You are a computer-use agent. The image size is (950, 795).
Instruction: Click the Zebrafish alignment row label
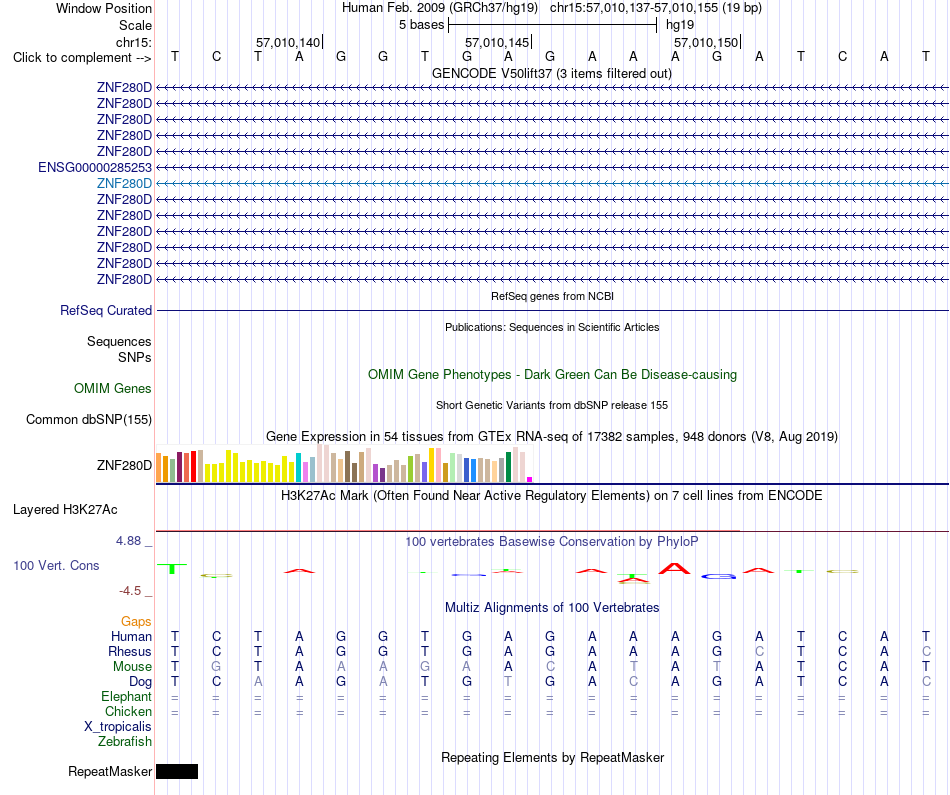(x=125, y=741)
